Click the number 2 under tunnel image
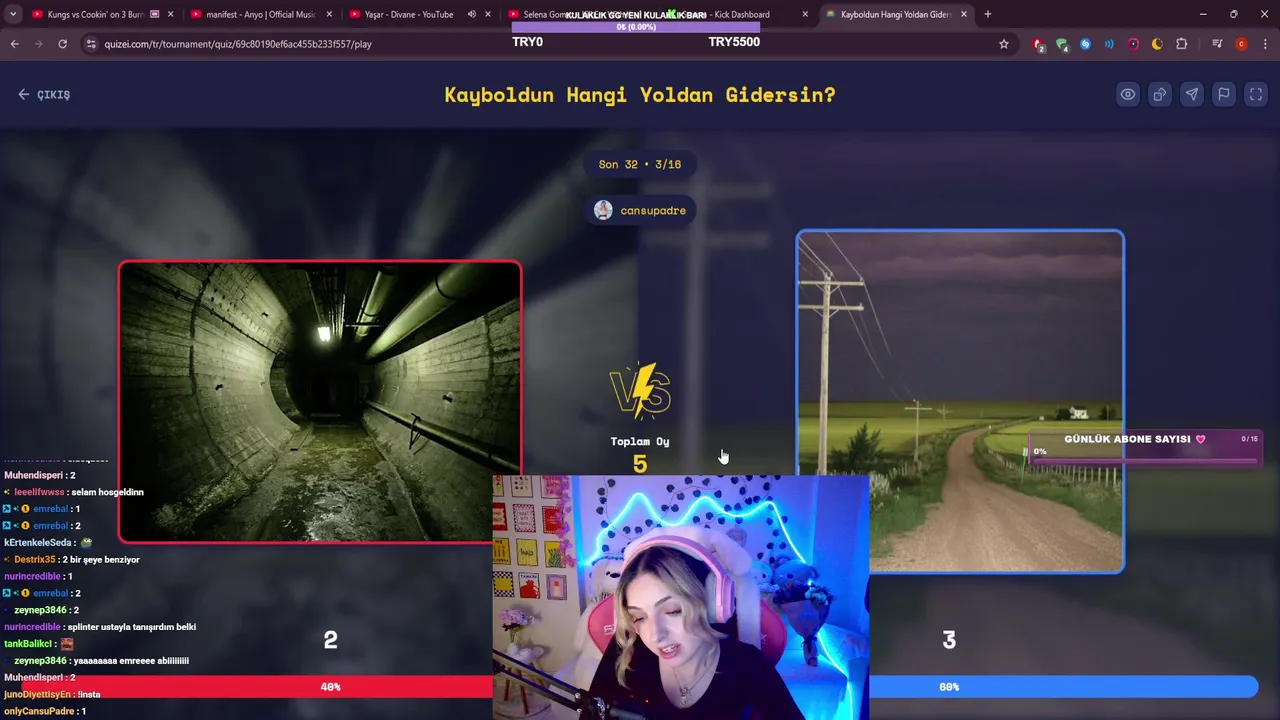Image resolution: width=1280 pixels, height=720 pixels. 330,640
